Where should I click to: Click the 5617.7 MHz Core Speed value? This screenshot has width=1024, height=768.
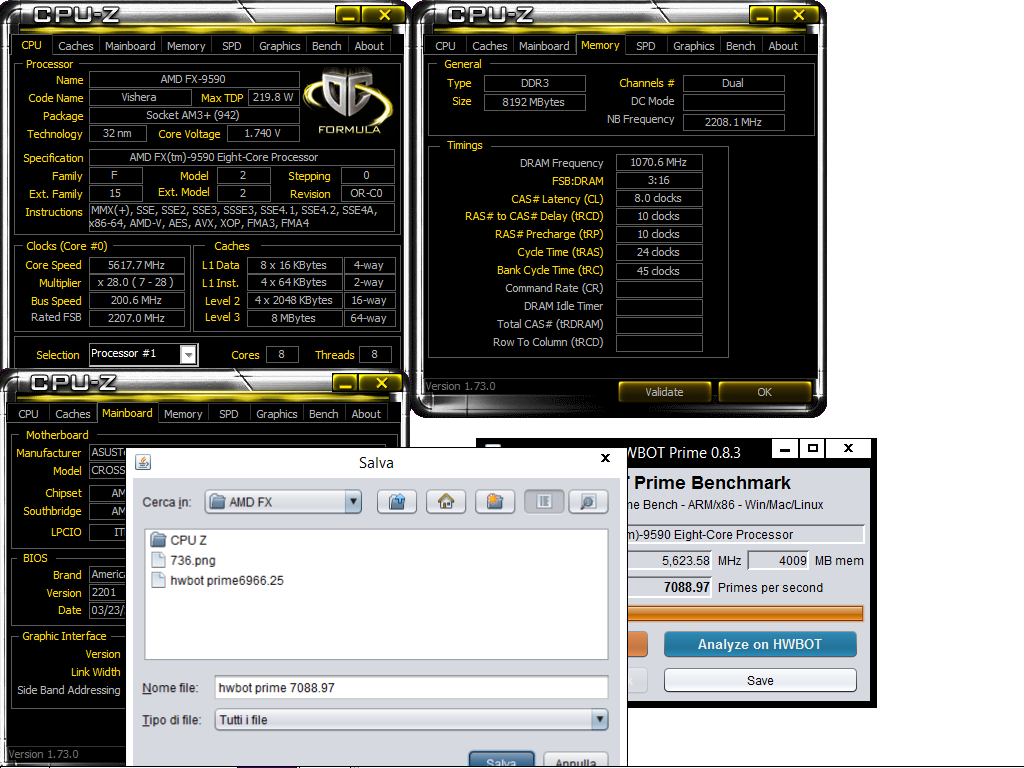pyautogui.click(x=136, y=265)
